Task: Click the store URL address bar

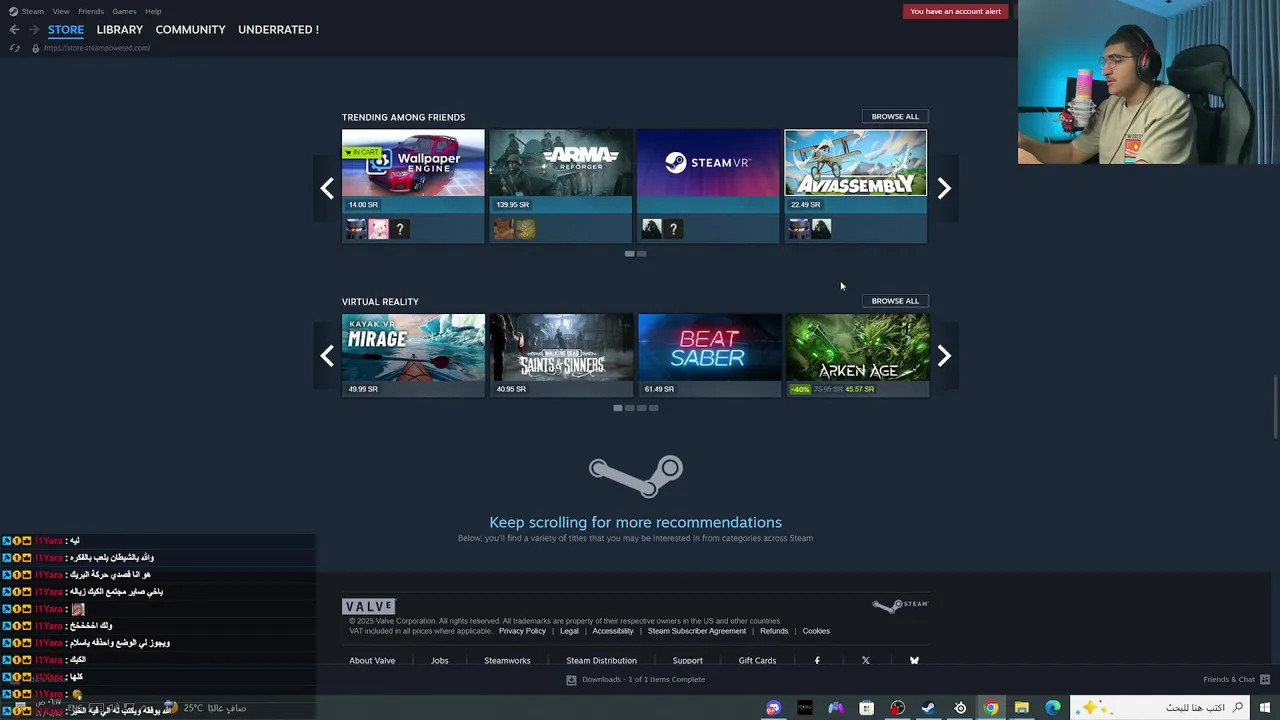Action: click(x=97, y=48)
